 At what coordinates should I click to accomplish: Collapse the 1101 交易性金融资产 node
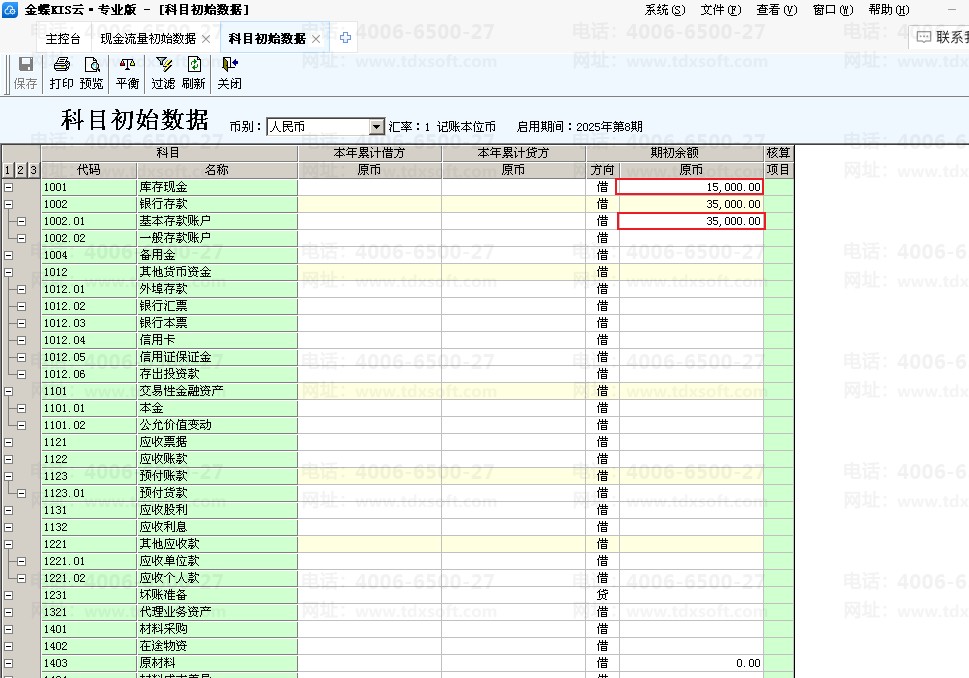9,391
